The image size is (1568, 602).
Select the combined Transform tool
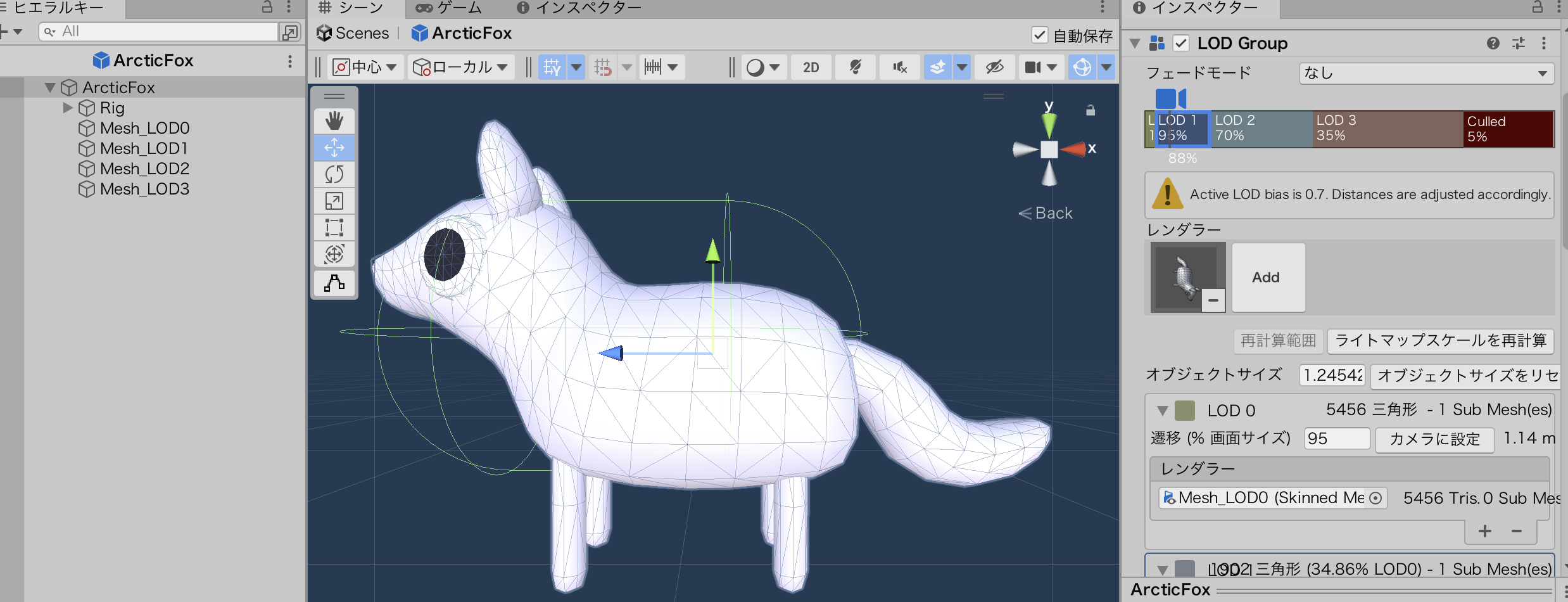pyautogui.click(x=334, y=254)
